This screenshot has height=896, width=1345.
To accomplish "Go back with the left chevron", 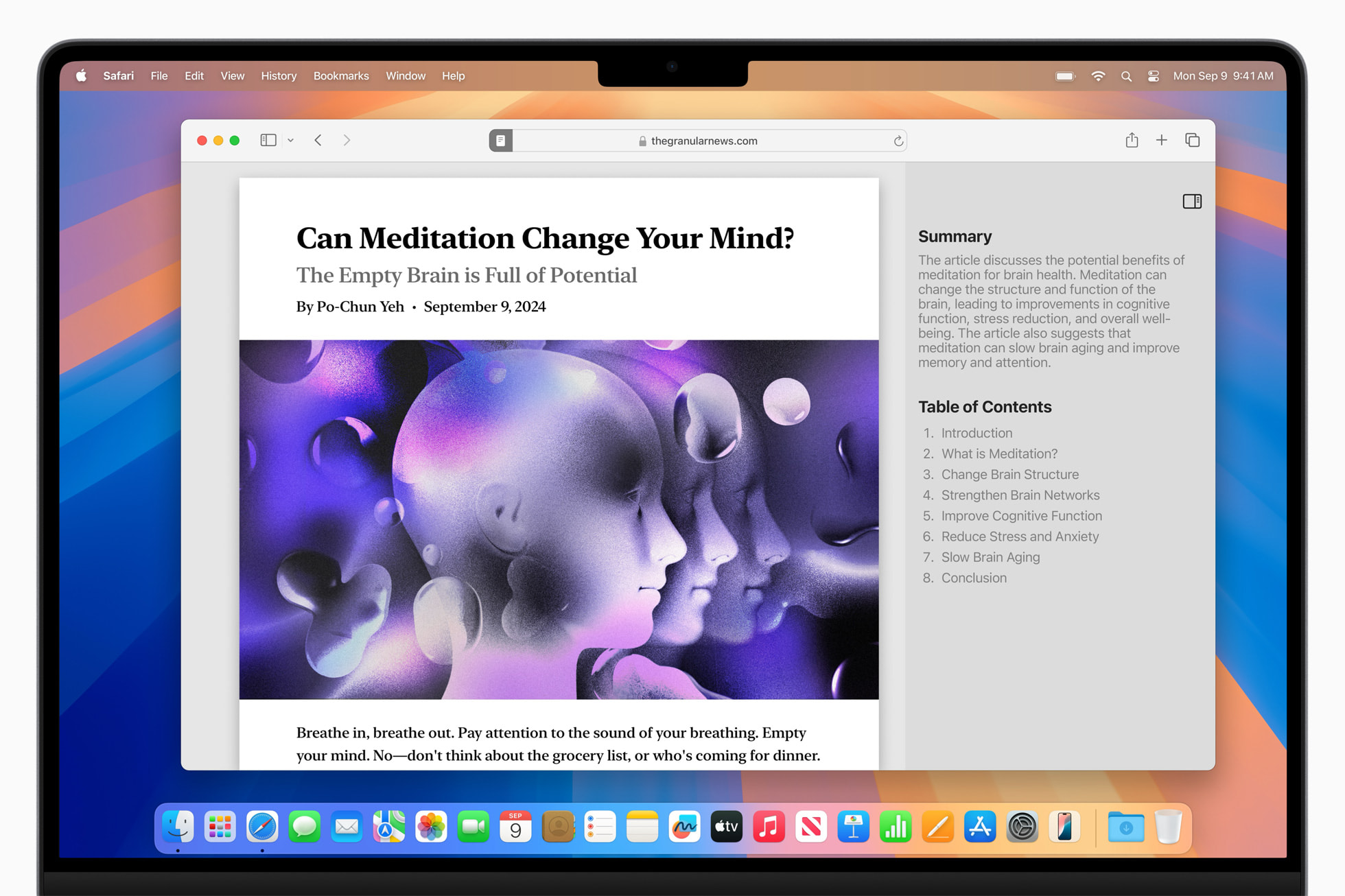I will click(x=318, y=140).
